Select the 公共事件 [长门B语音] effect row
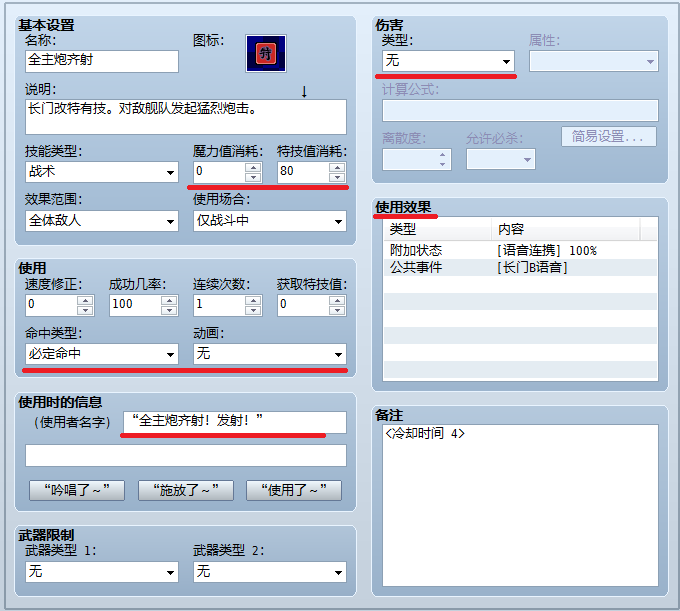Image resolution: width=680 pixels, height=611 pixels. (520, 268)
